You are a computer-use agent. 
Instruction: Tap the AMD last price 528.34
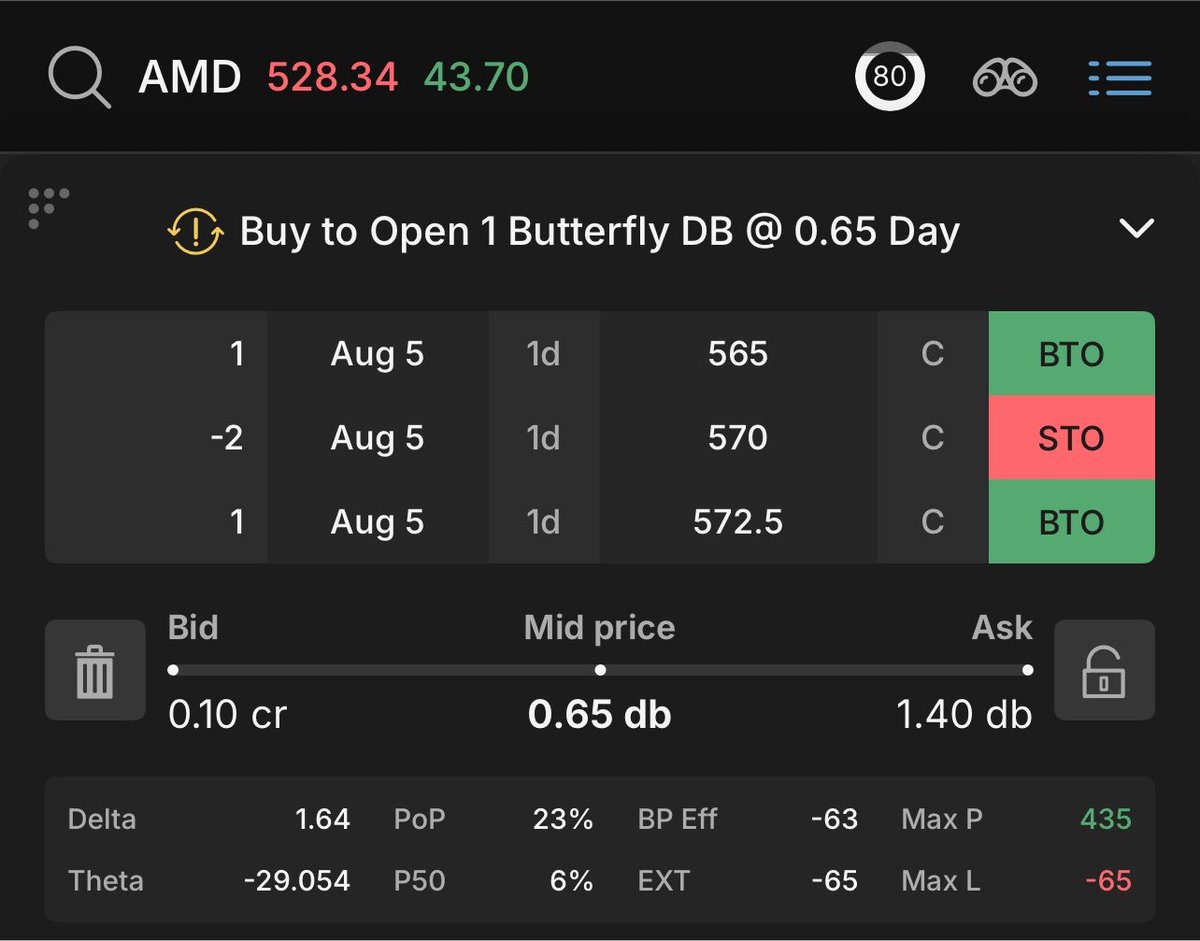click(332, 77)
